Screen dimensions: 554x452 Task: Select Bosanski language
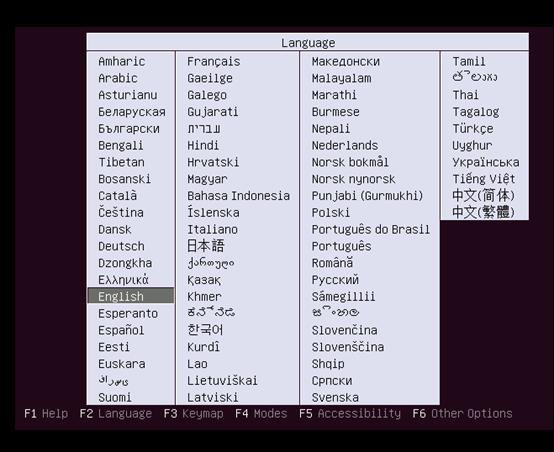tap(124, 179)
